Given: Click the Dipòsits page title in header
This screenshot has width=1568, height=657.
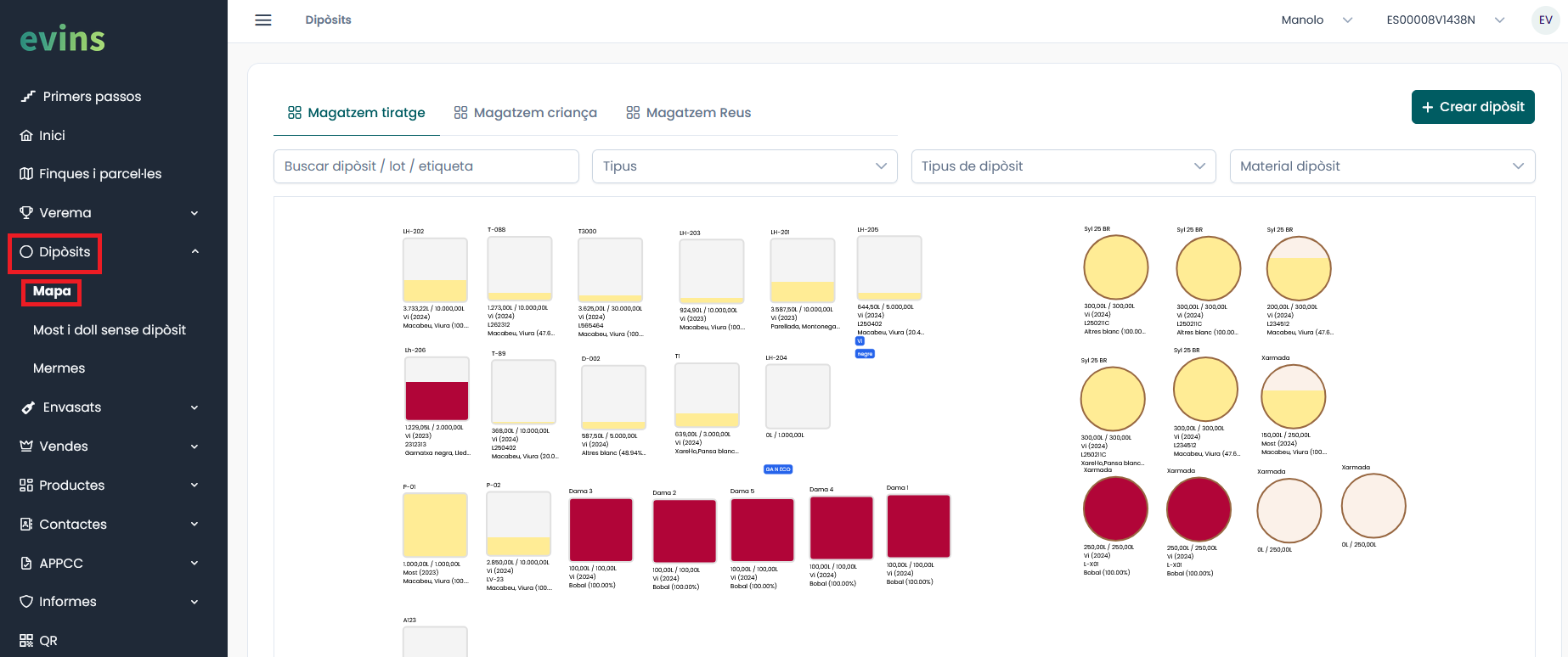Looking at the screenshot, I should [329, 20].
